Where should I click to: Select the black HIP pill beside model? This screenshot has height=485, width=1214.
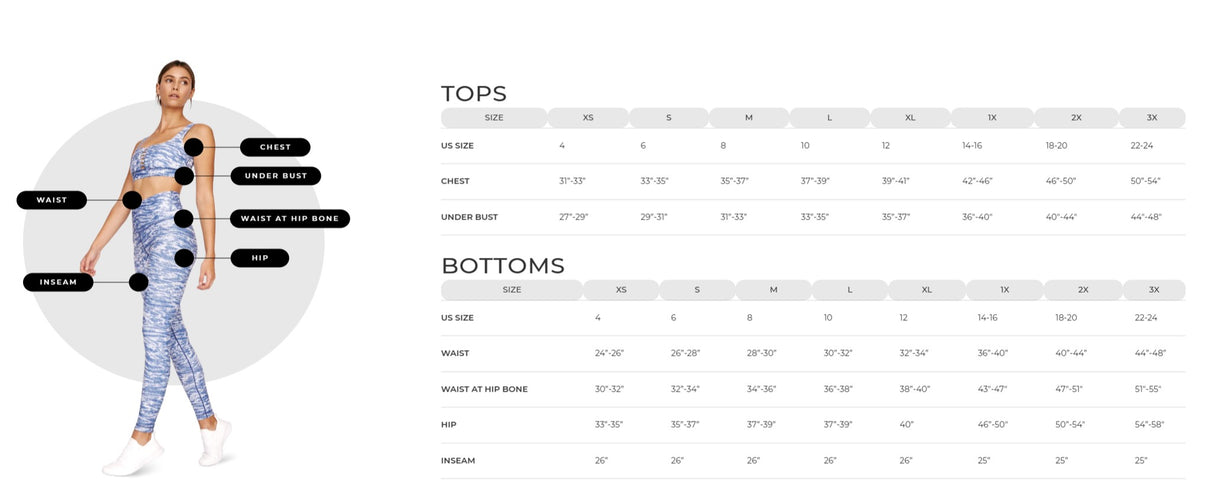[260, 258]
